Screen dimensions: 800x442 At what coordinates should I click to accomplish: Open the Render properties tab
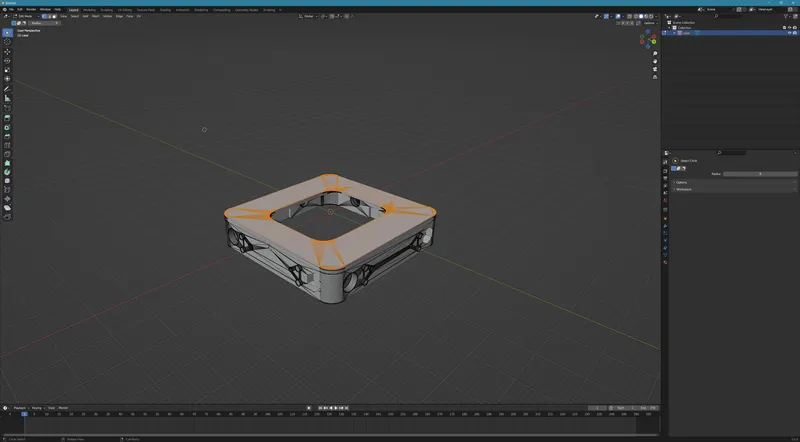point(665,170)
